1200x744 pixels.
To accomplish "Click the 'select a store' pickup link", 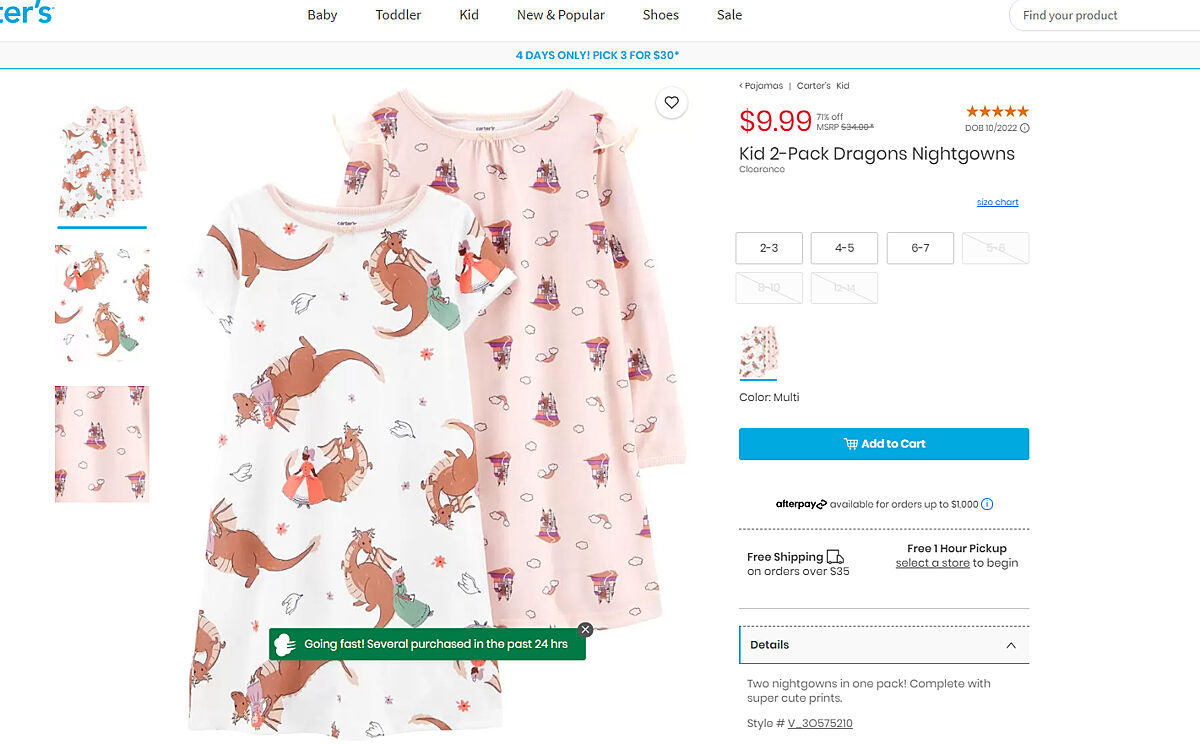I will [x=932, y=563].
